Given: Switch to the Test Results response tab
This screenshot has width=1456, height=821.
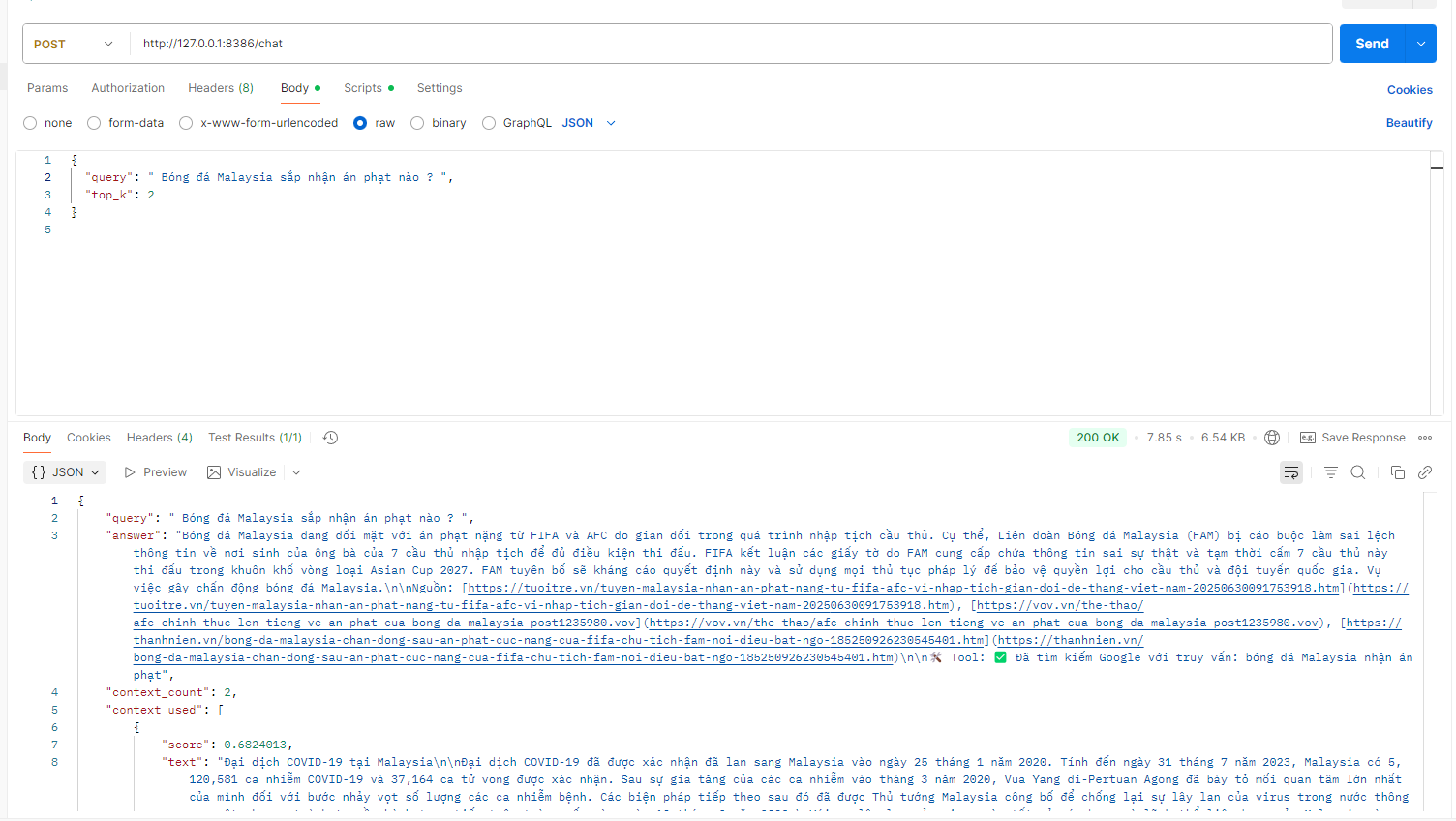Looking at the screenshot, I should pyautogui.click(x=255, y=437).
